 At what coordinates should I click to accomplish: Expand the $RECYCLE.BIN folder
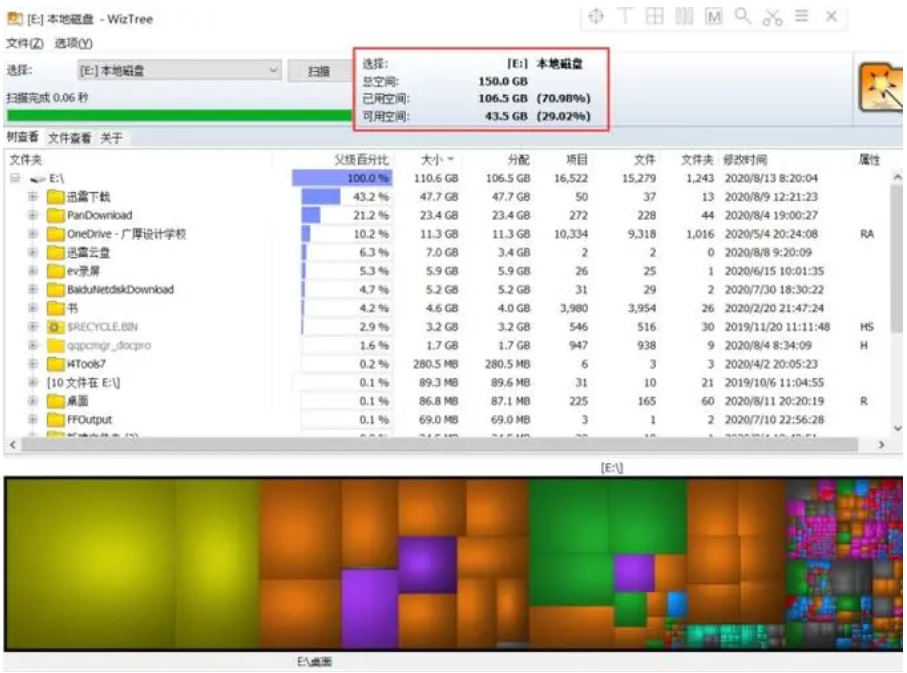pyautogui.click(x=33, y=326)
